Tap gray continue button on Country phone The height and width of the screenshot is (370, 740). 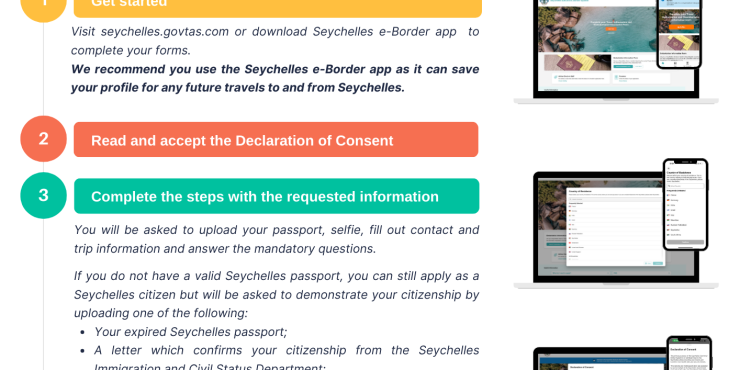coord(685,242)
